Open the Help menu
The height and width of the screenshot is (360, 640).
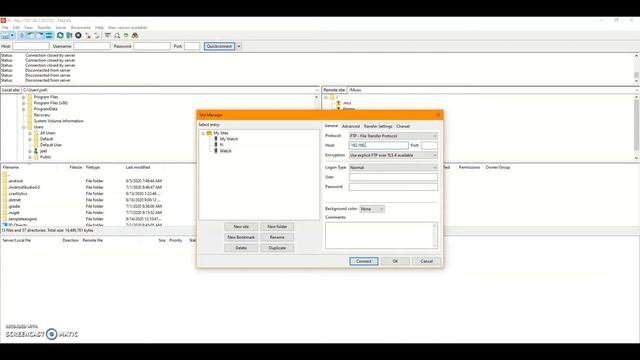(99, 27)
